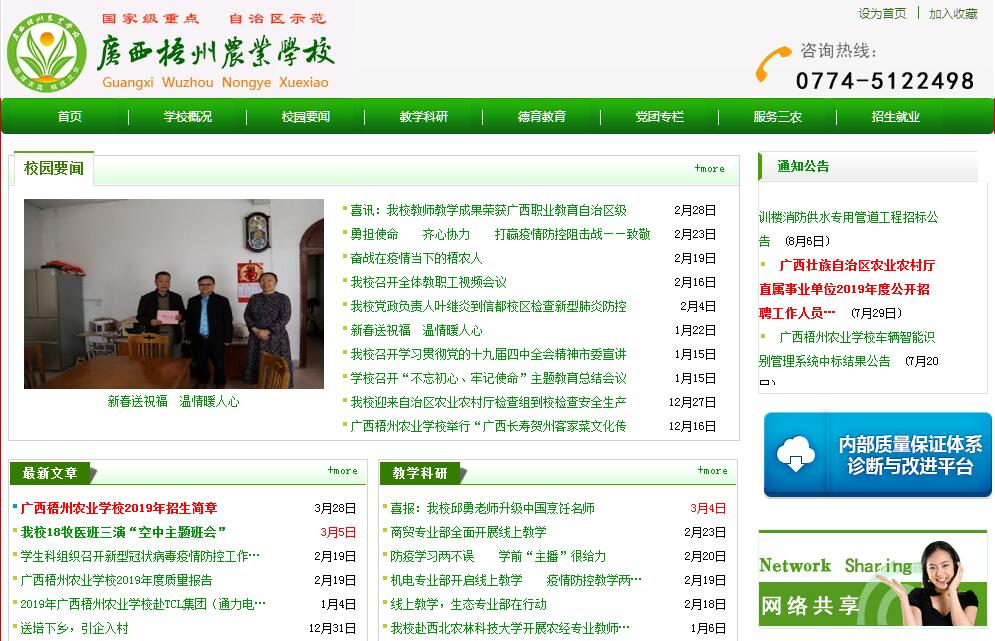Open 2019年招生简章 article link
995x641 pixels.
(x=119, y=508)
